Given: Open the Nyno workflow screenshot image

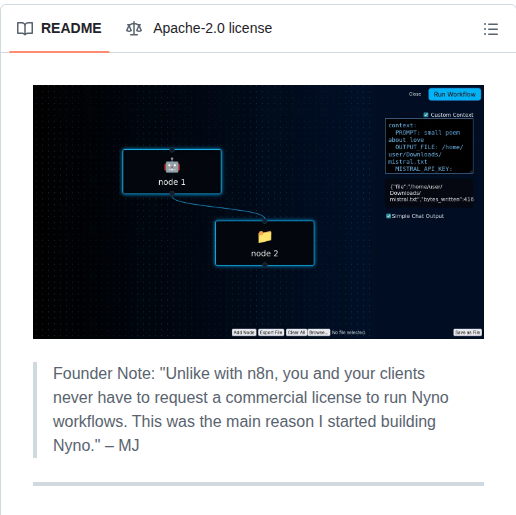Looking at the screenshot, I should point(258,212).
